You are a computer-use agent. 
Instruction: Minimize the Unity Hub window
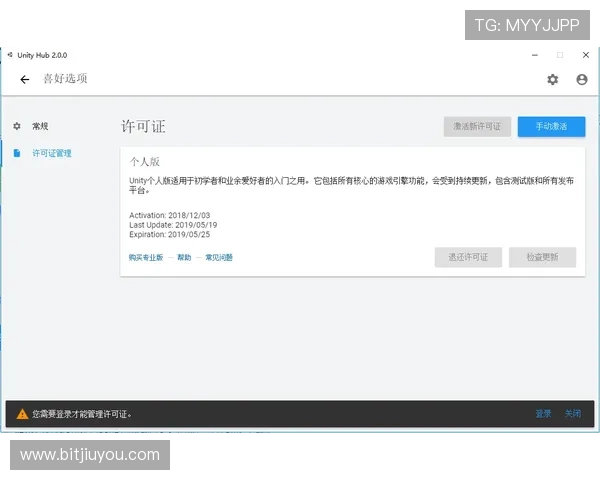tap(535, 55)
